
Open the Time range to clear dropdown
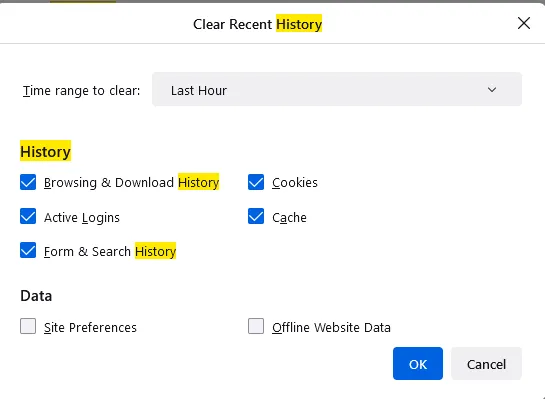(337, 89)
